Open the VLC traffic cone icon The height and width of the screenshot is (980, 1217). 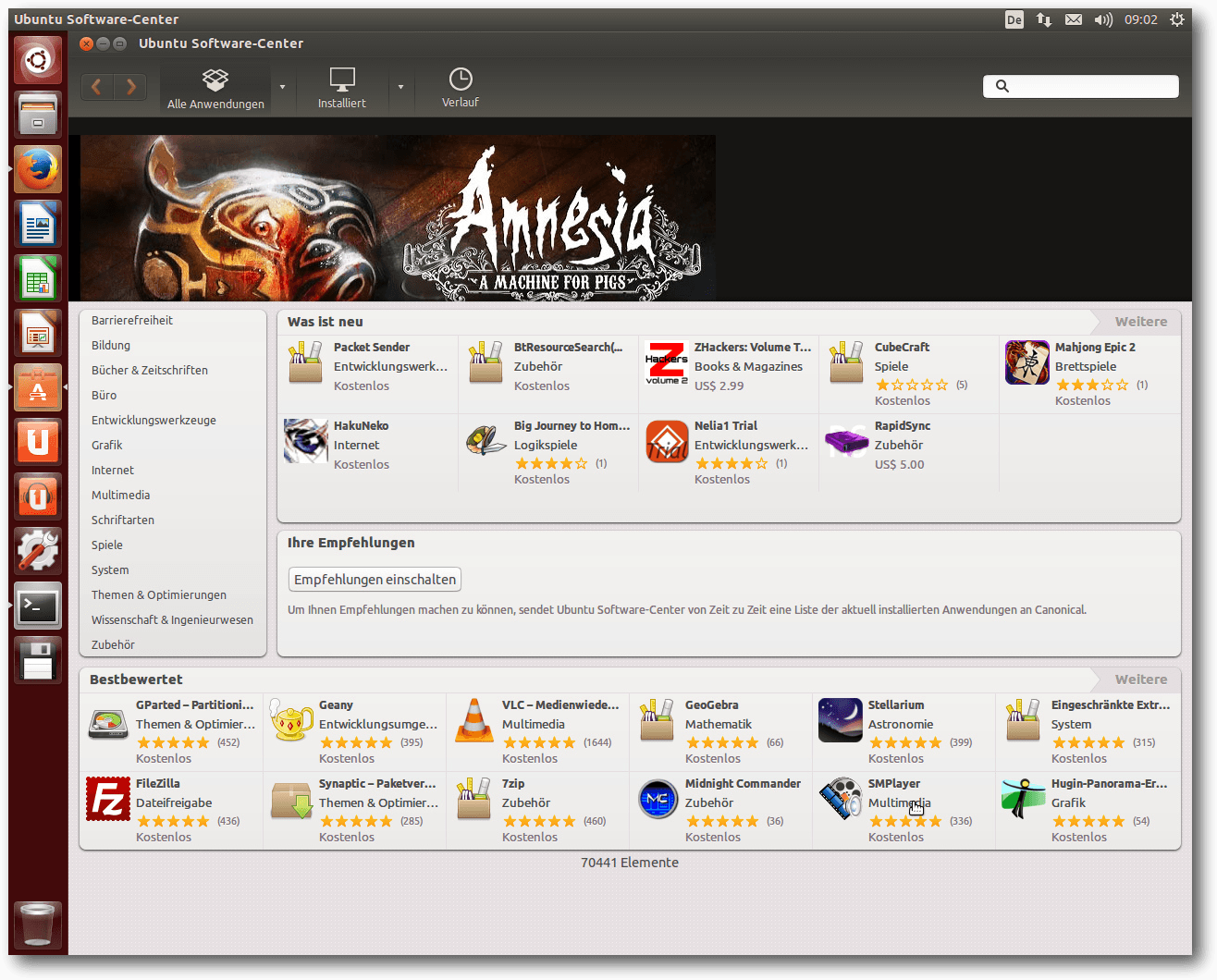(473, 720)
